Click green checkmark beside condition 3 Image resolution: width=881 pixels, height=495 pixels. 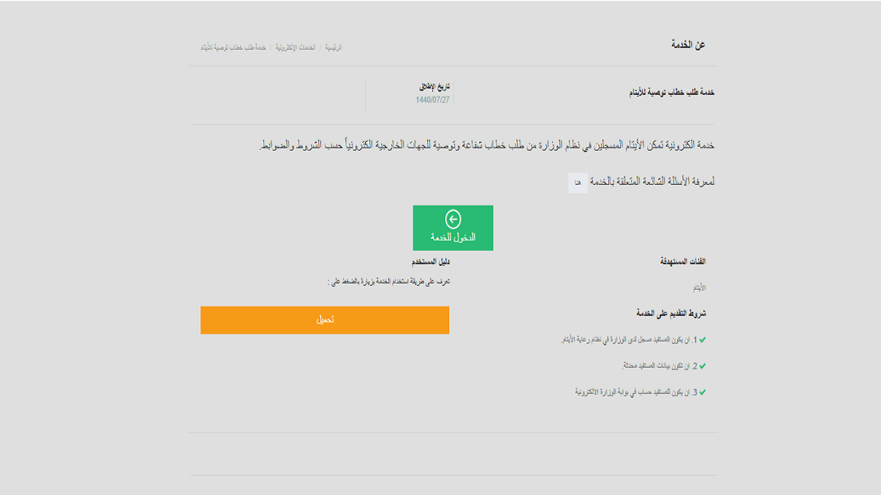[x=702, y=392]
